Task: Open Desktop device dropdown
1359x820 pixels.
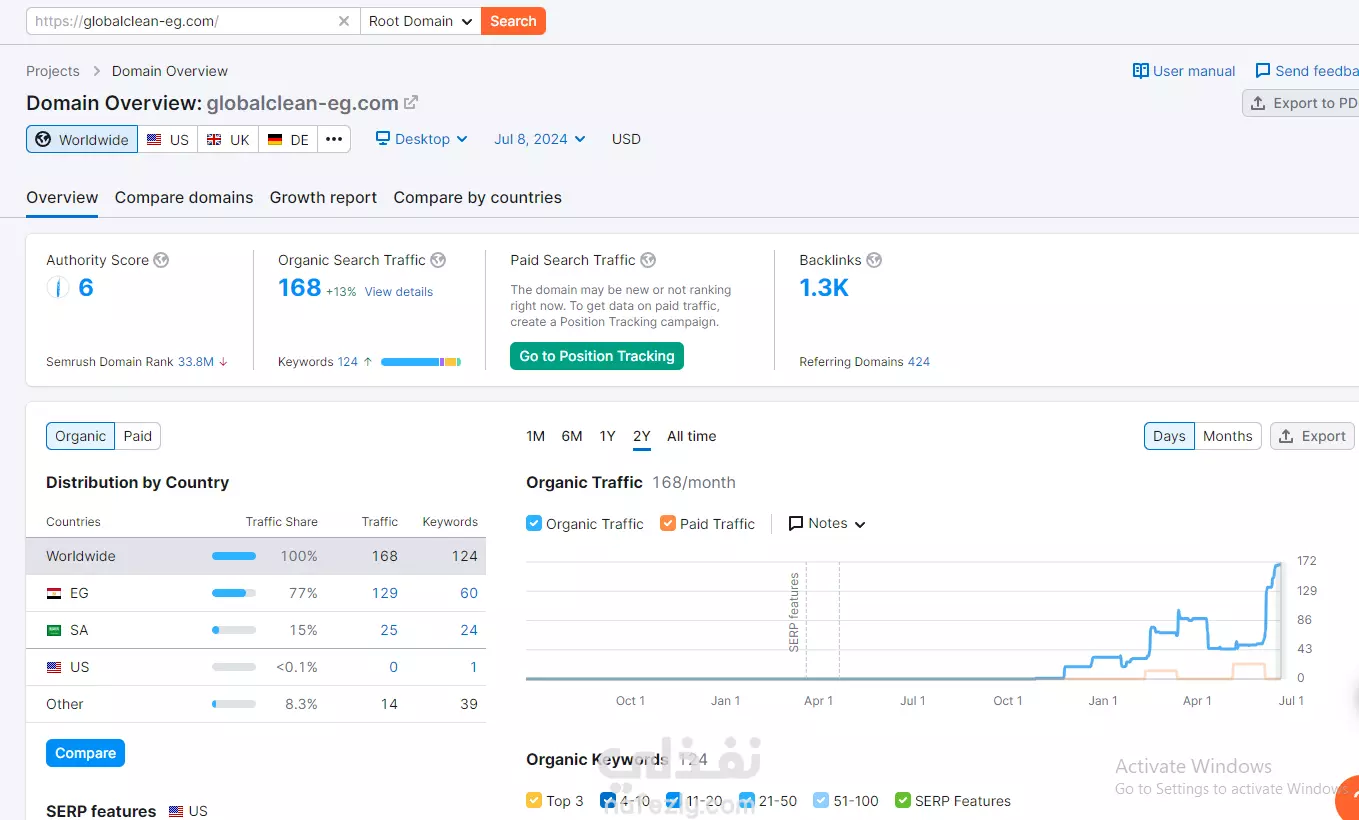Action: coord(422,139)
